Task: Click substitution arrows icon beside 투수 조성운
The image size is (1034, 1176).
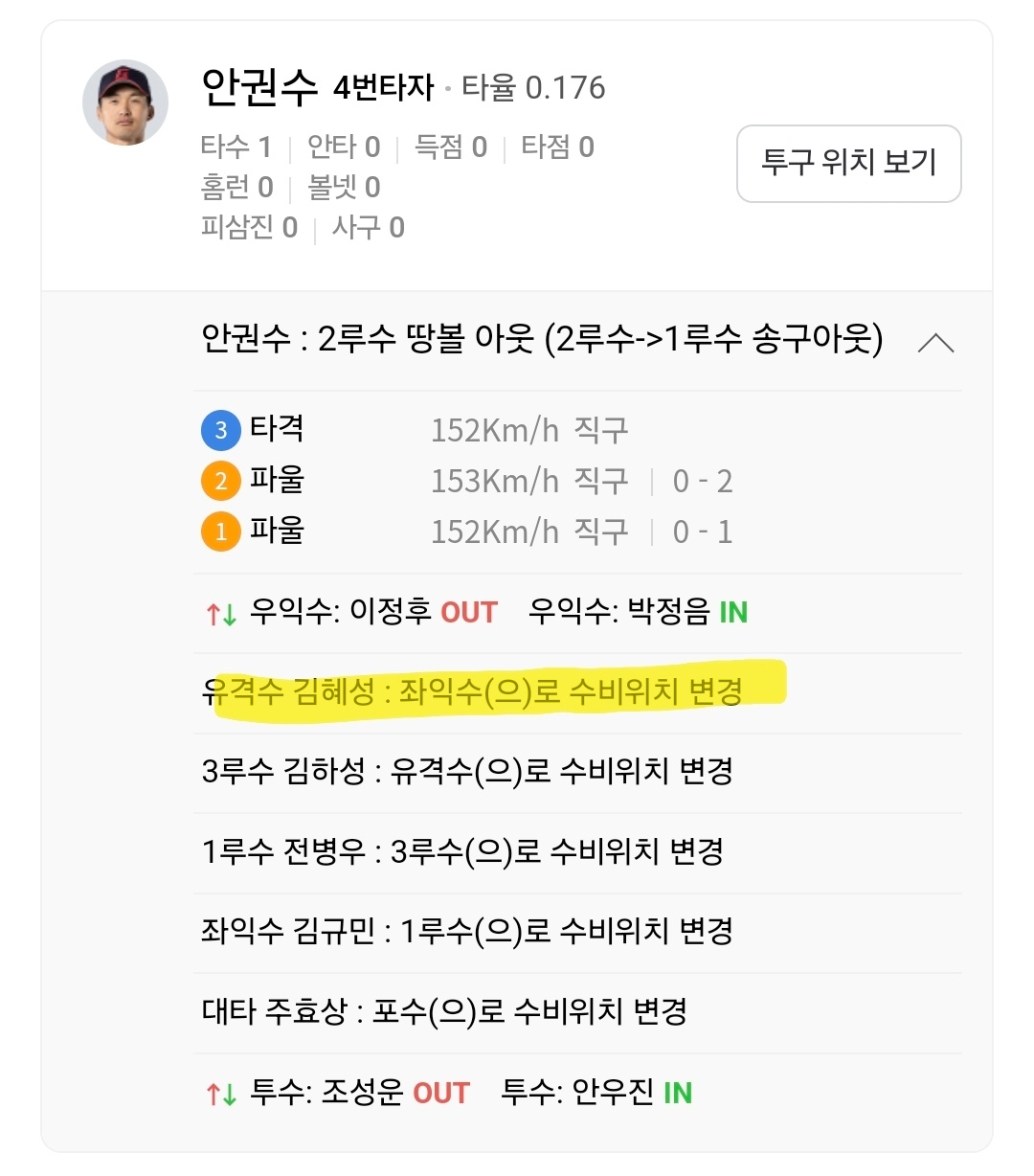Action: [x=221, y=1094]
